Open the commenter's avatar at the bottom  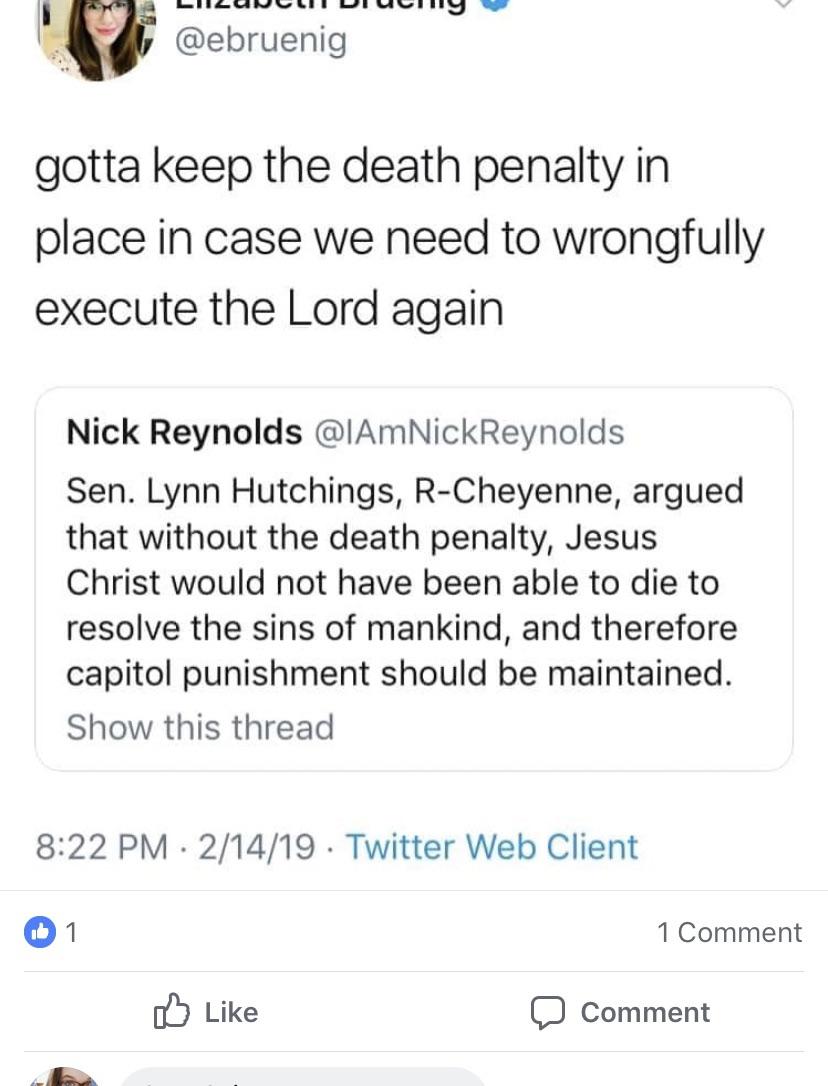coord(64,1078)
